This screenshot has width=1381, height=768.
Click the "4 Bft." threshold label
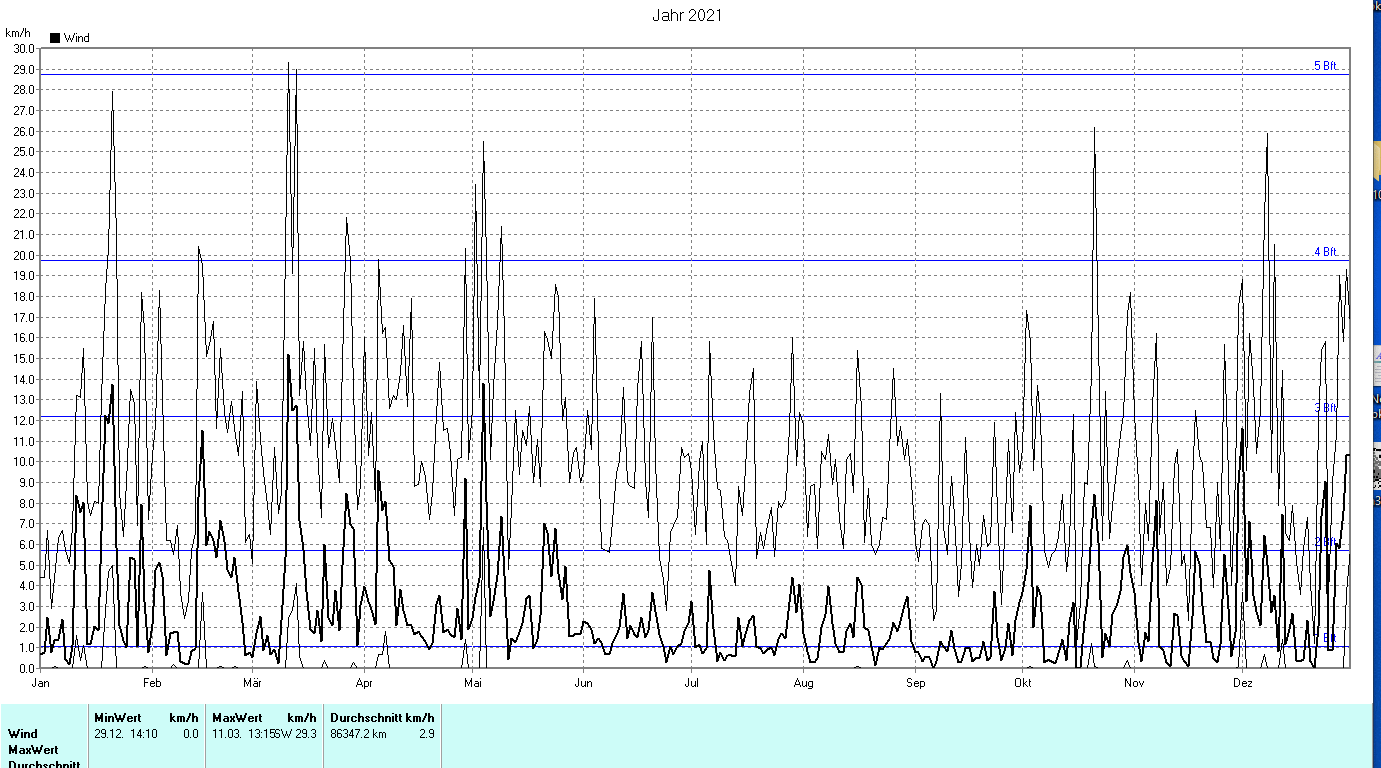click(x=1326, y=252)
